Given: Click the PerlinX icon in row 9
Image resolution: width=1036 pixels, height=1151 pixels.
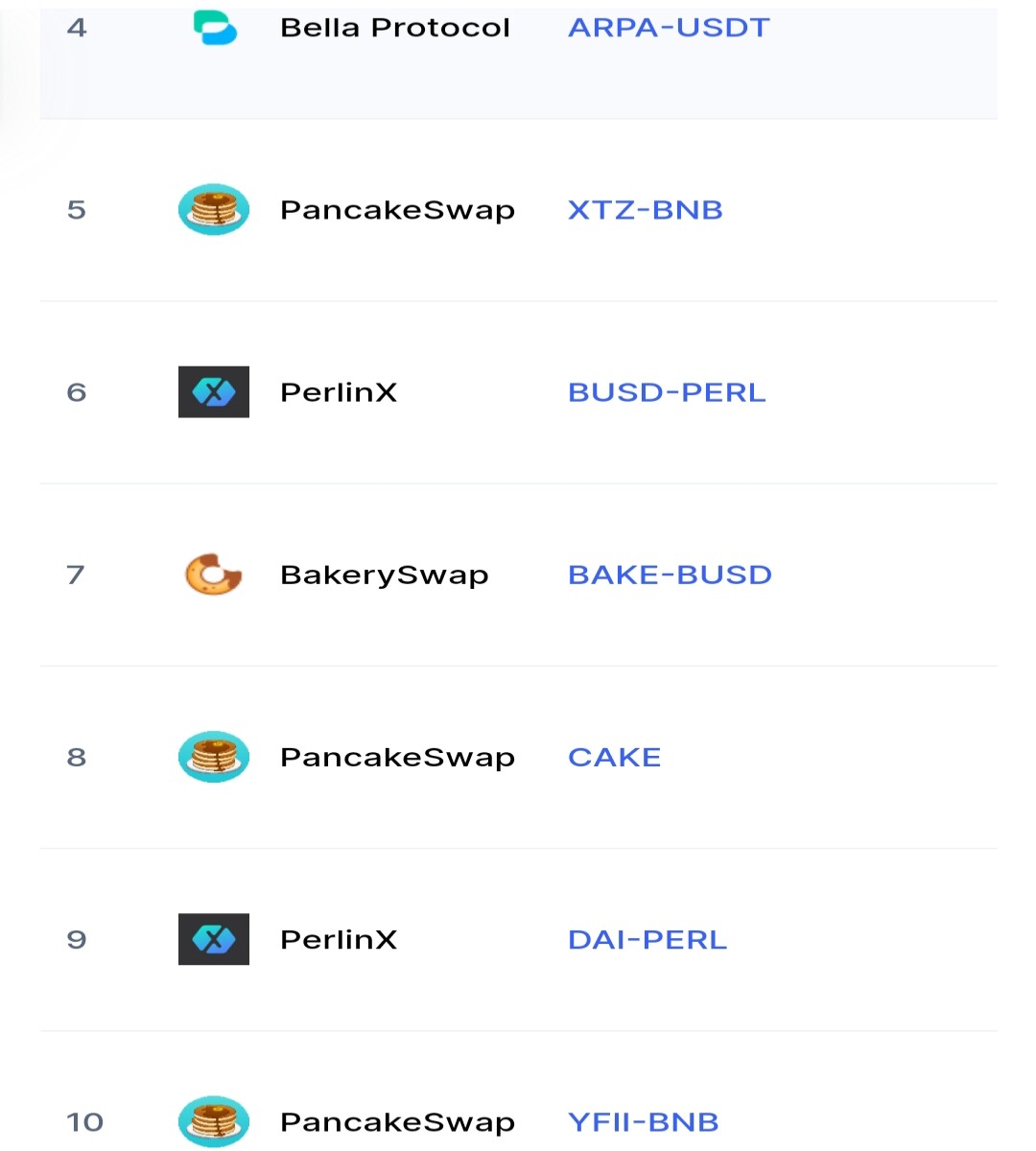Looking at the screenshot, I should [214, 939].
